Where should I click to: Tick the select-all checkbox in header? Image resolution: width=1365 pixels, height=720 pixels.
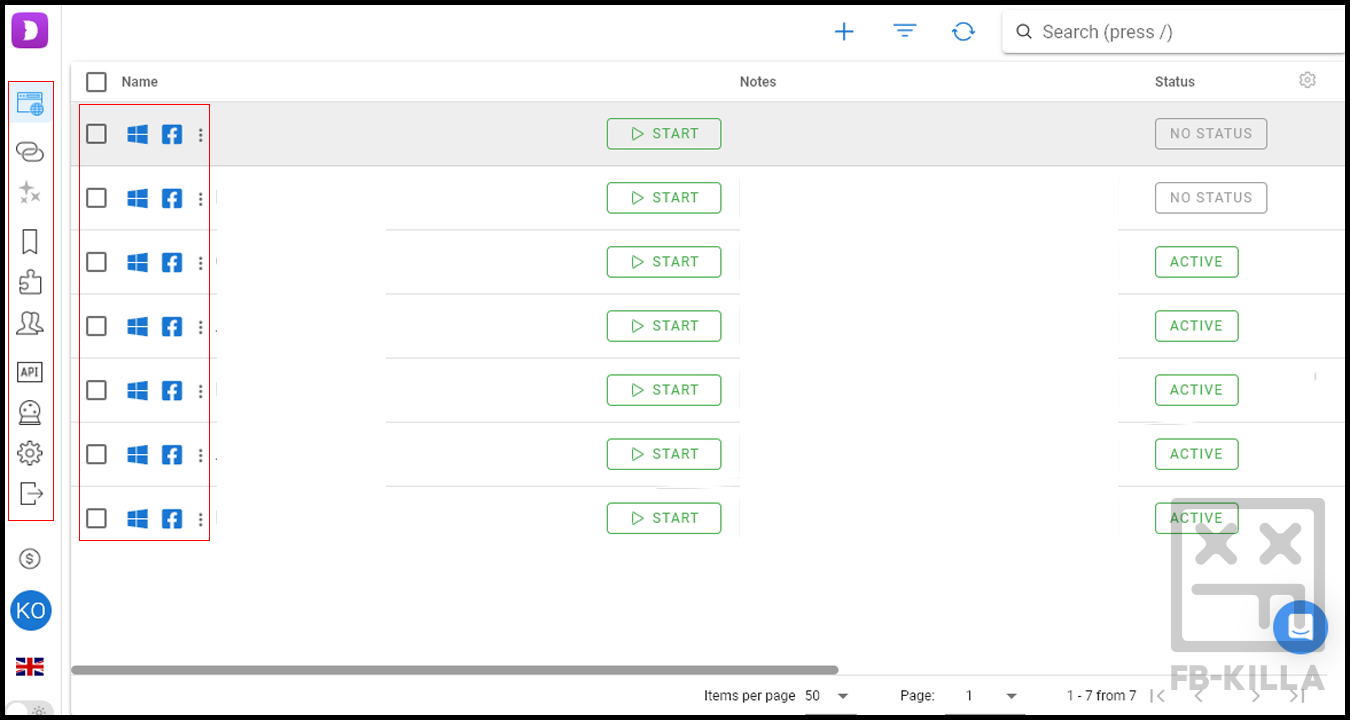(96, 82)
